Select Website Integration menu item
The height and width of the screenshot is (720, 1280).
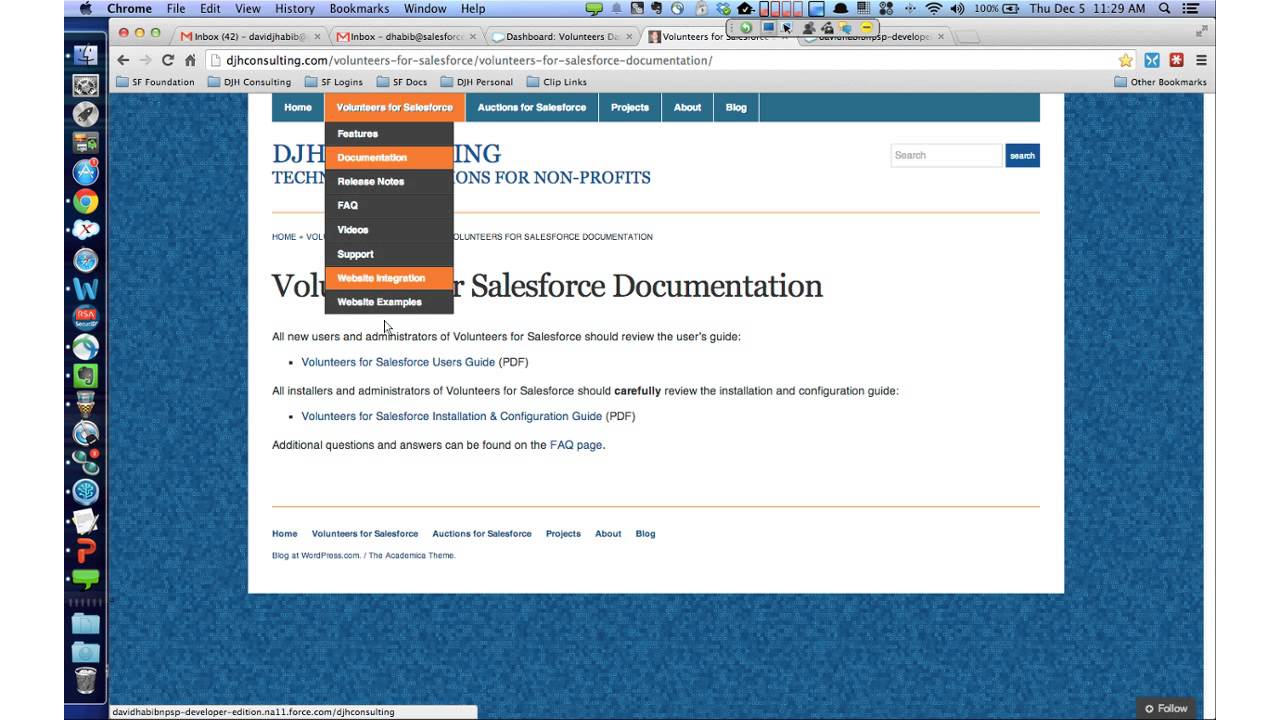pos(389,278)
